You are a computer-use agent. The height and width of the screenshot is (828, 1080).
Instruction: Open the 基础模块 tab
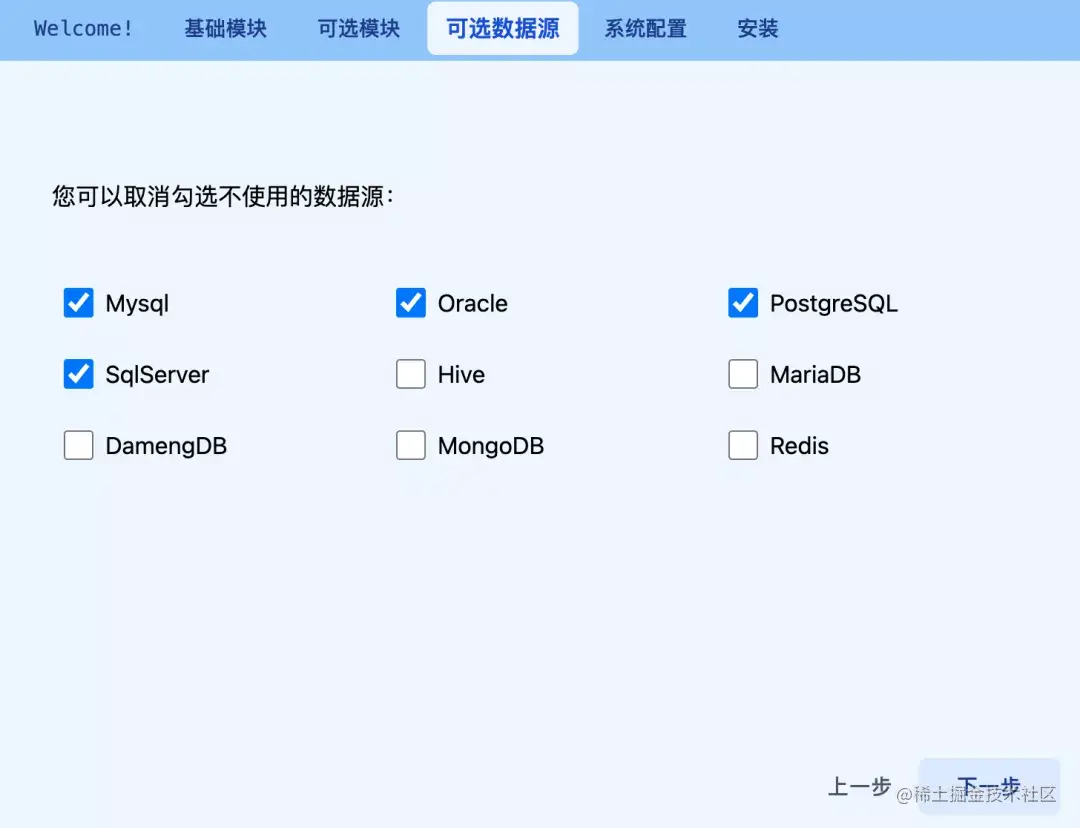tap(225, 28)
